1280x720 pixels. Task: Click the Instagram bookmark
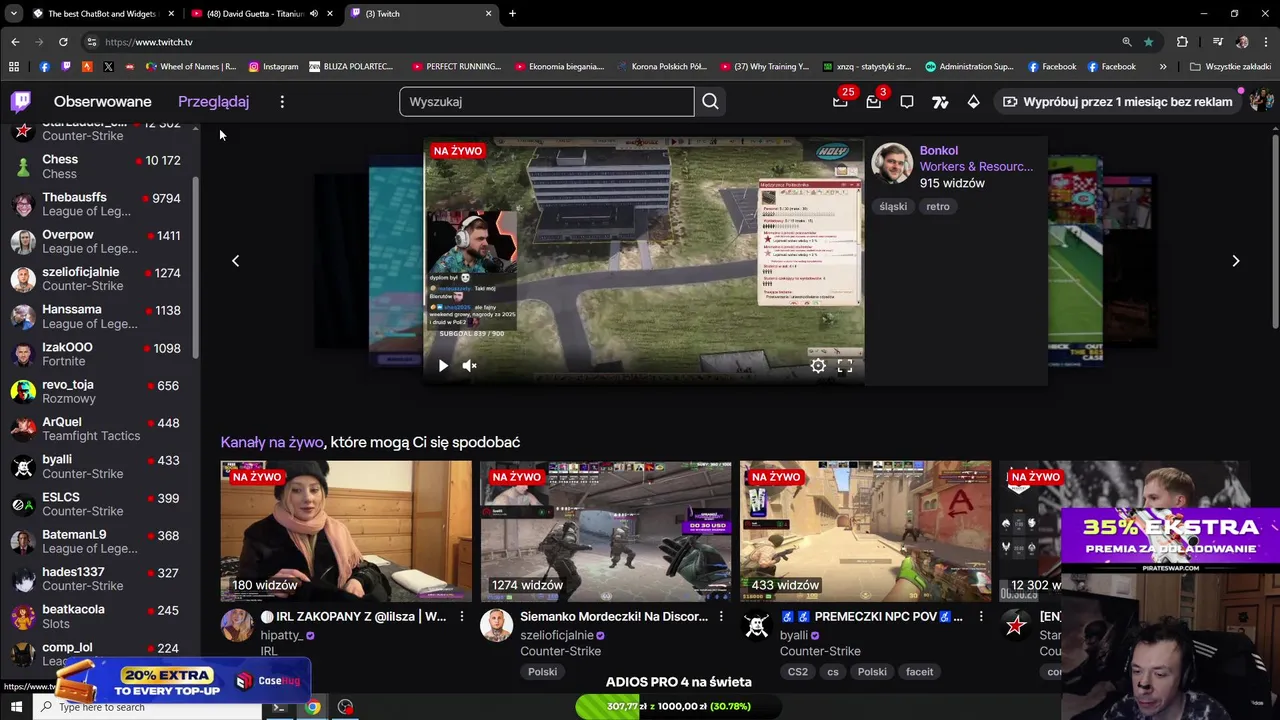click(273, 67)
